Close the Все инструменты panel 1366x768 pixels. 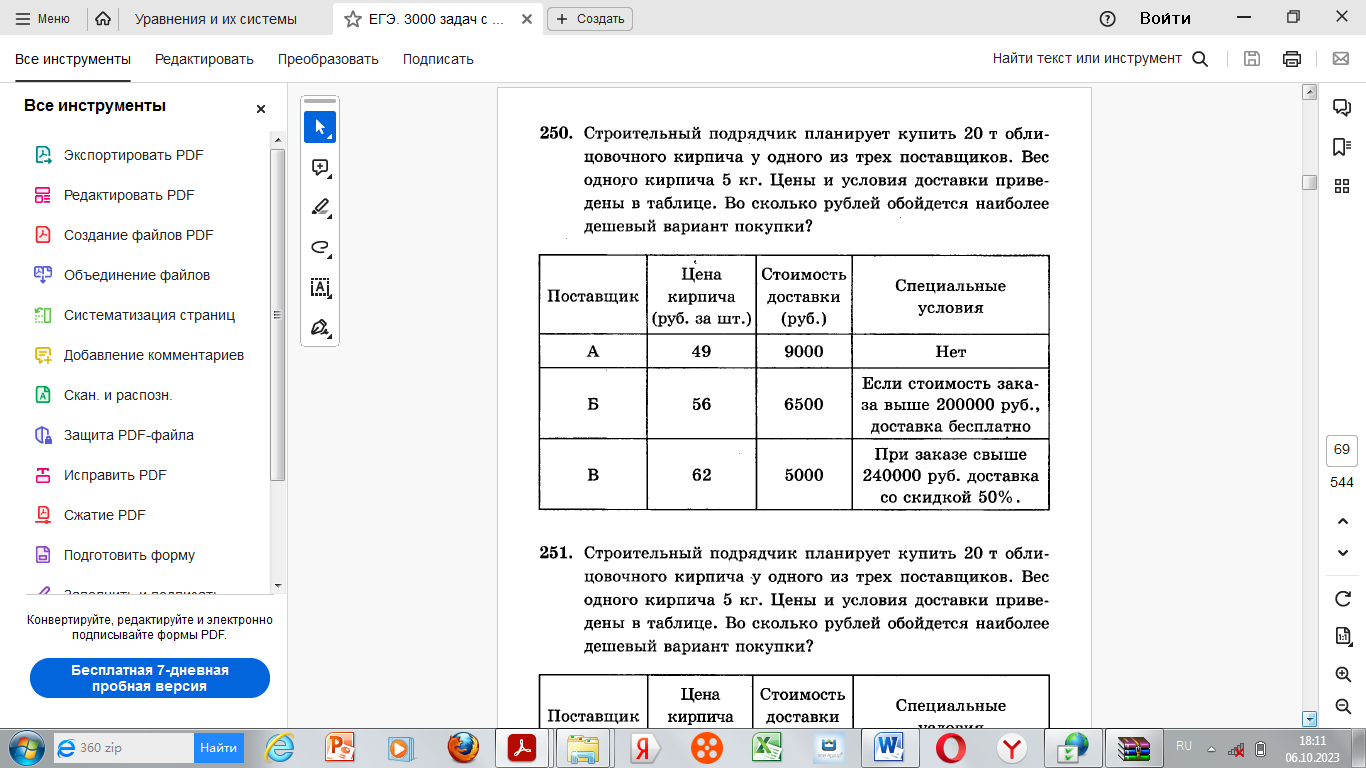261,109
